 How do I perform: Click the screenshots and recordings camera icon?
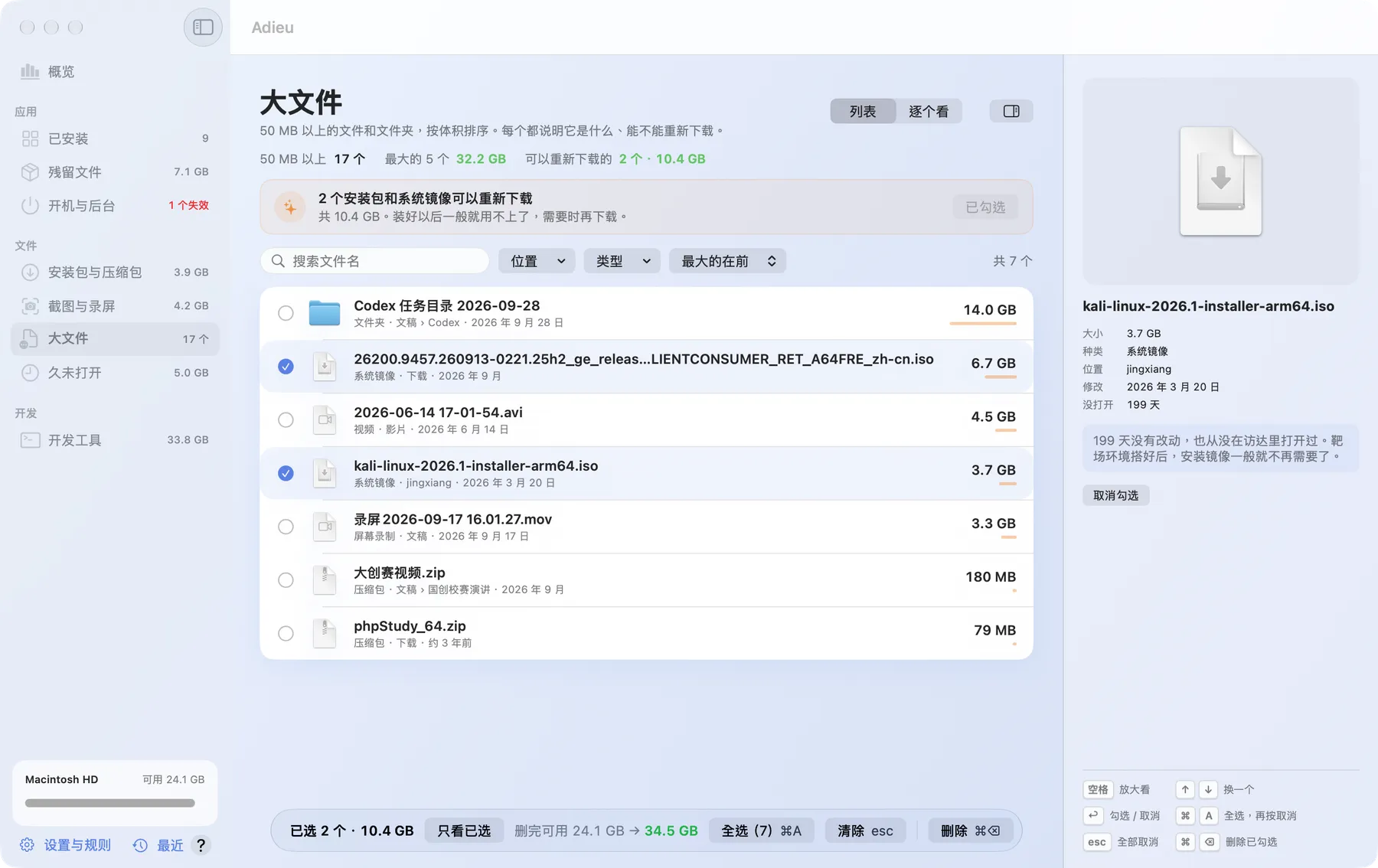click(x=30, y=306)
